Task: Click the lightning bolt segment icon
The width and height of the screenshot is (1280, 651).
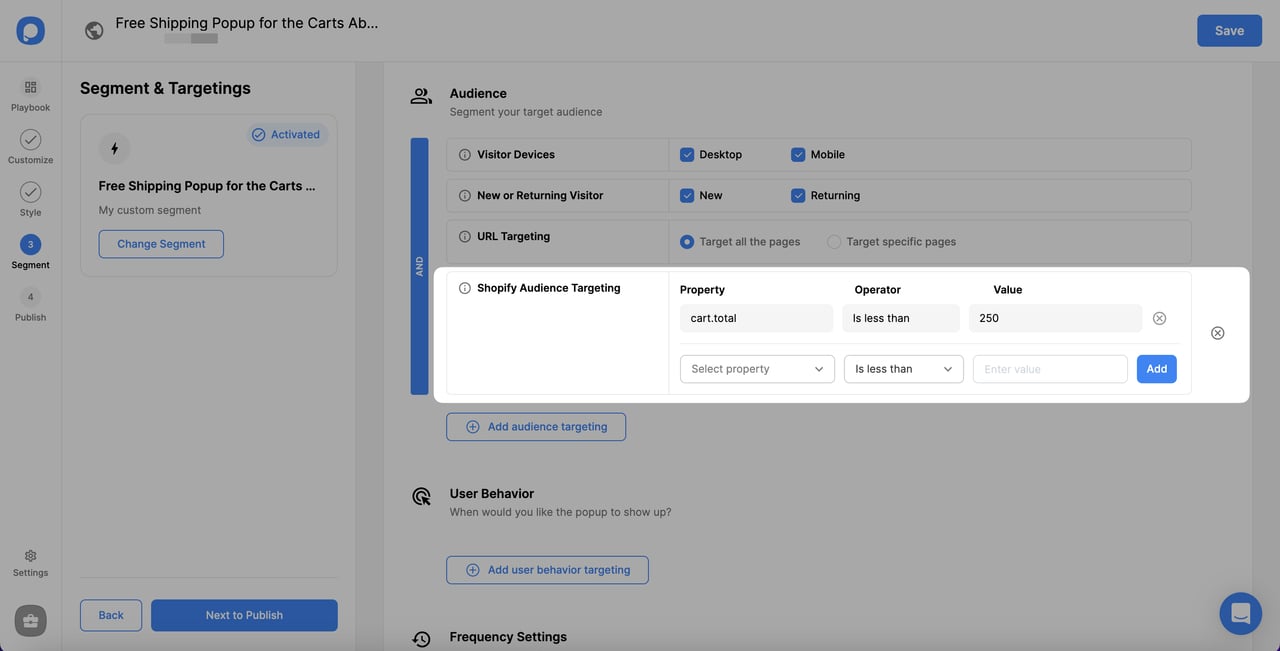Action: [114, 148]
